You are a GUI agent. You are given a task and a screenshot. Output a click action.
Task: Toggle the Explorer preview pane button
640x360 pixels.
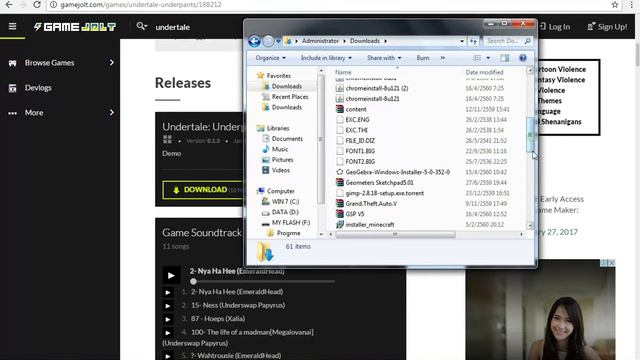click(505, 58)
